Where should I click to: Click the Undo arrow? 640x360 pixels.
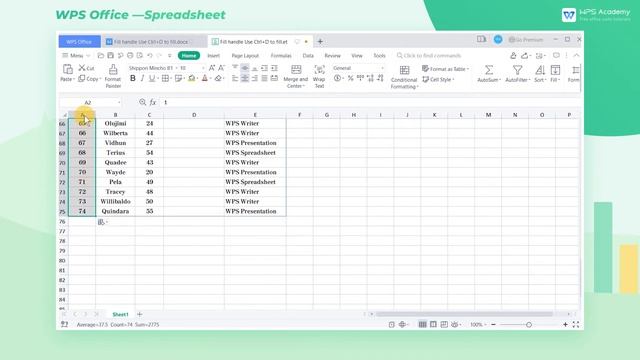[150, 56]
